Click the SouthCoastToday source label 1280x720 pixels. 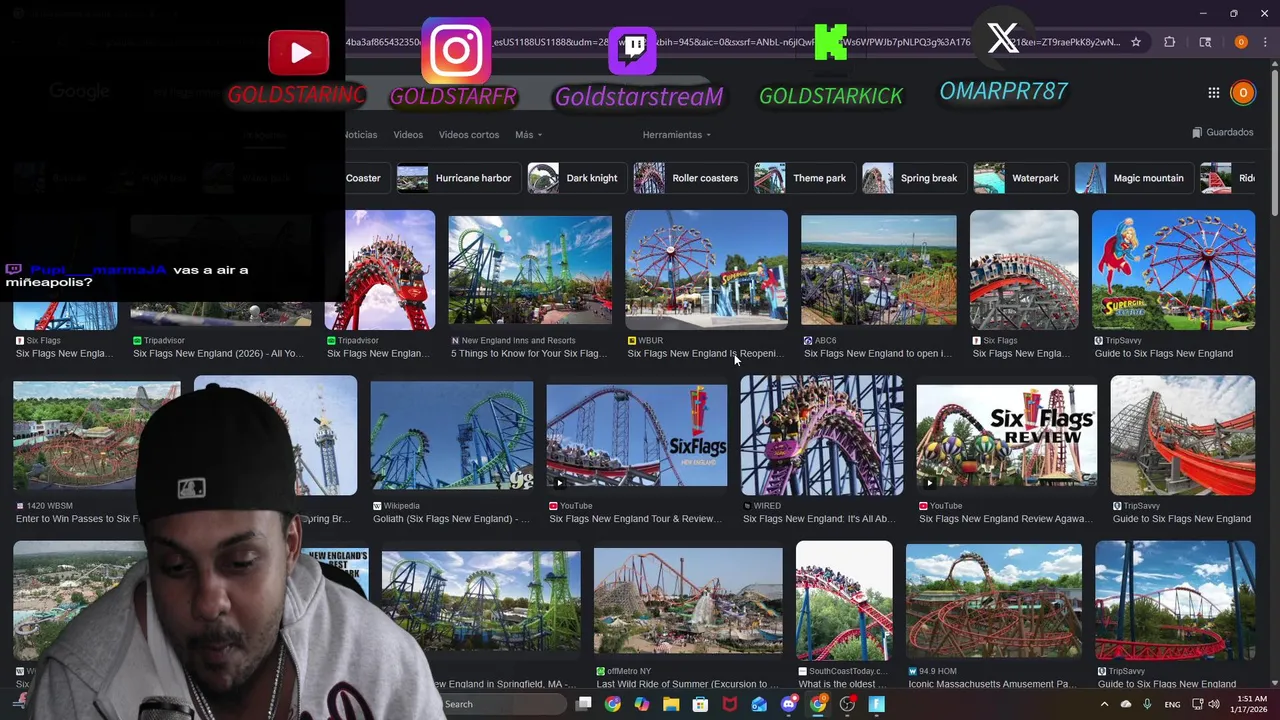coord(846,671)
